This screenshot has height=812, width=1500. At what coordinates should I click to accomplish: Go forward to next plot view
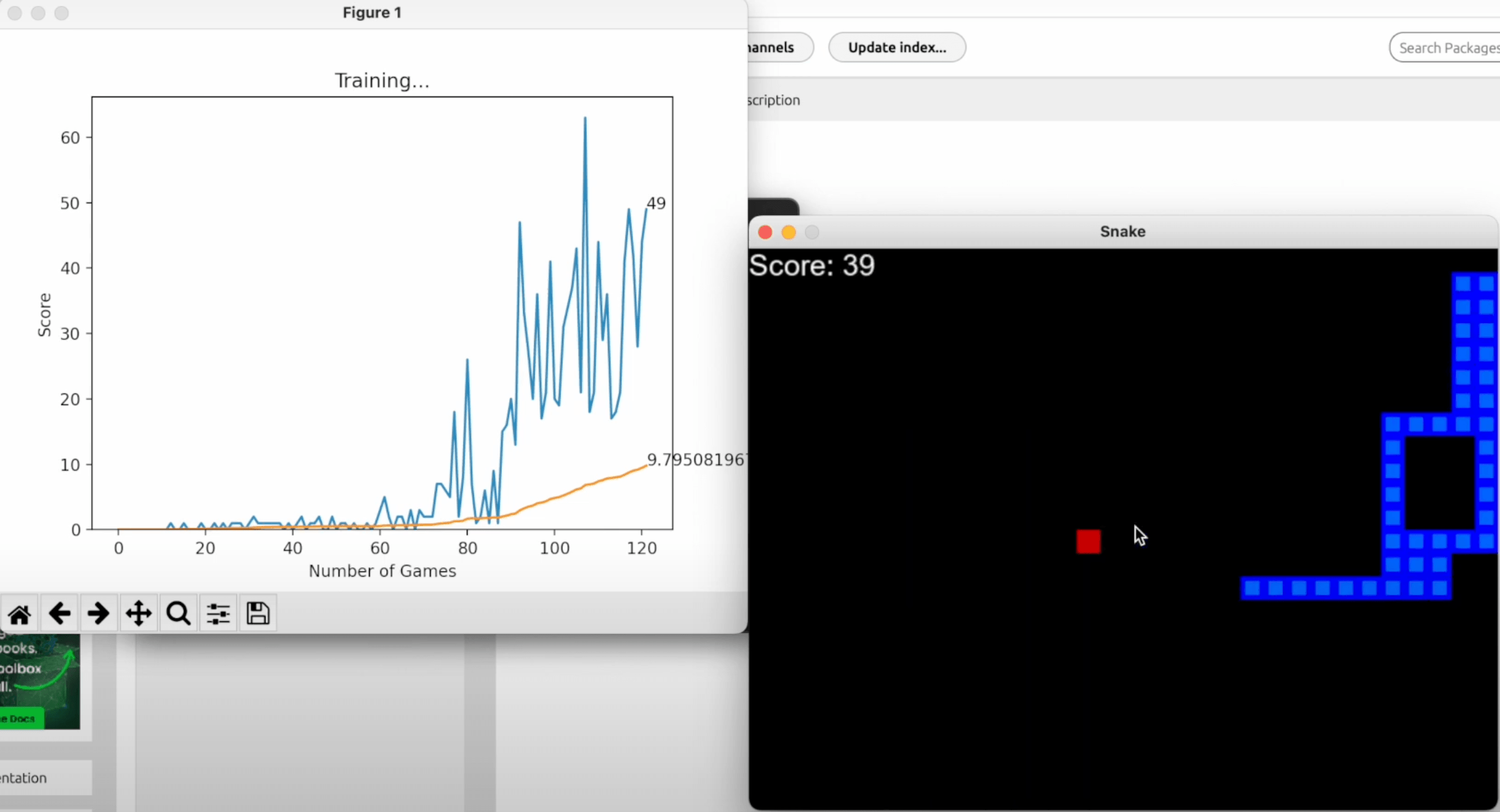coord(98,614)
